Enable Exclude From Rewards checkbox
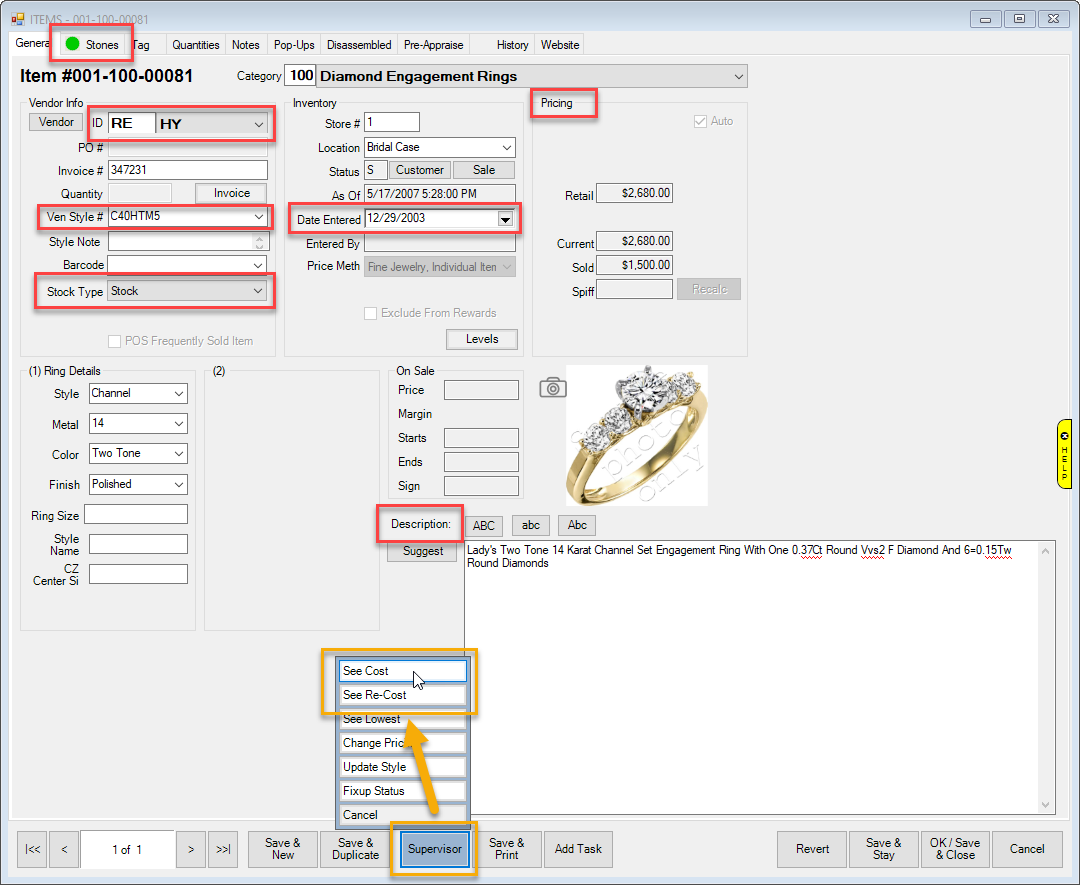Viewport: 1080px width, 885px height. pos(371,313)
